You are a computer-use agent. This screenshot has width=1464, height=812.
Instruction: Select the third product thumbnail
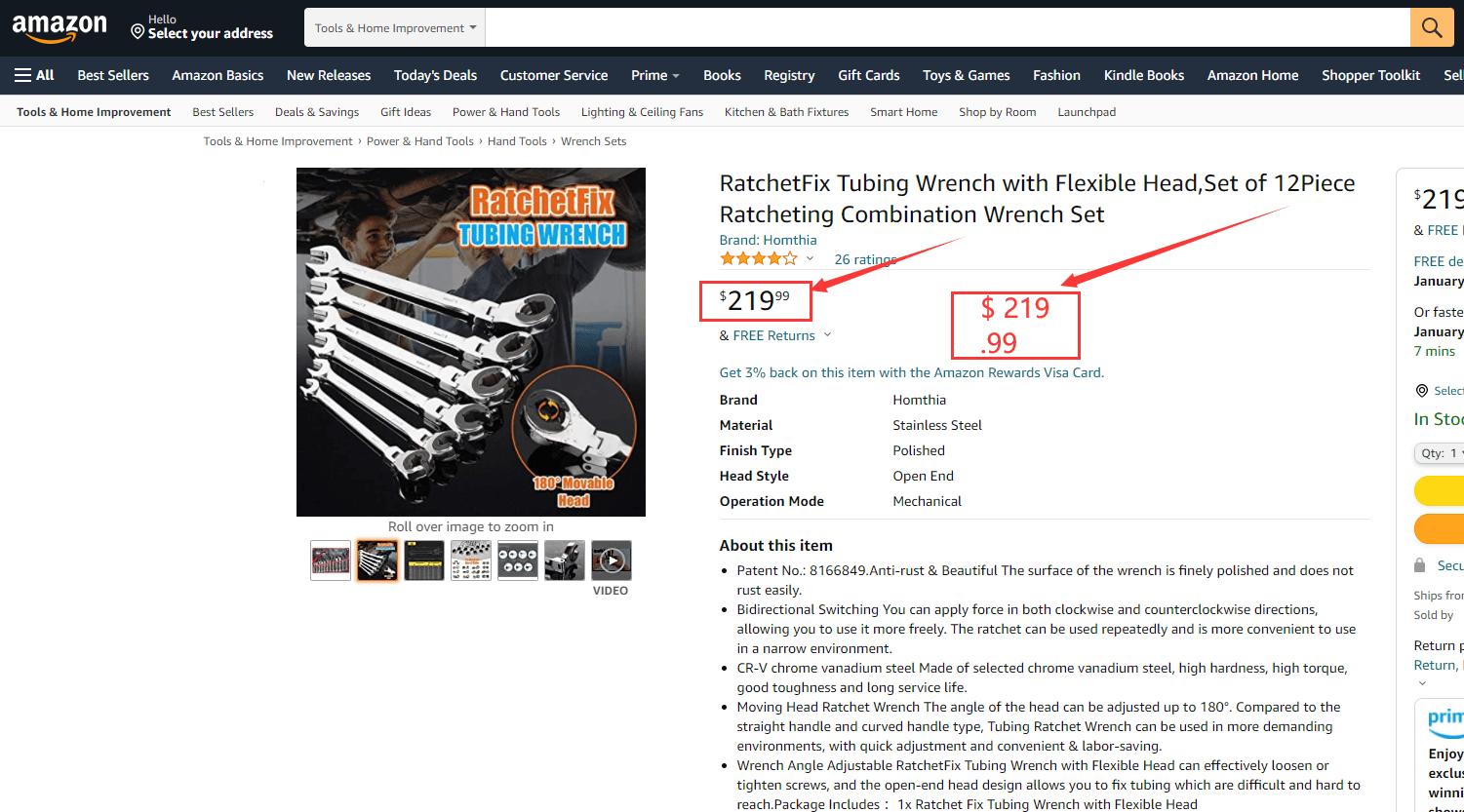tap(424, 561)
